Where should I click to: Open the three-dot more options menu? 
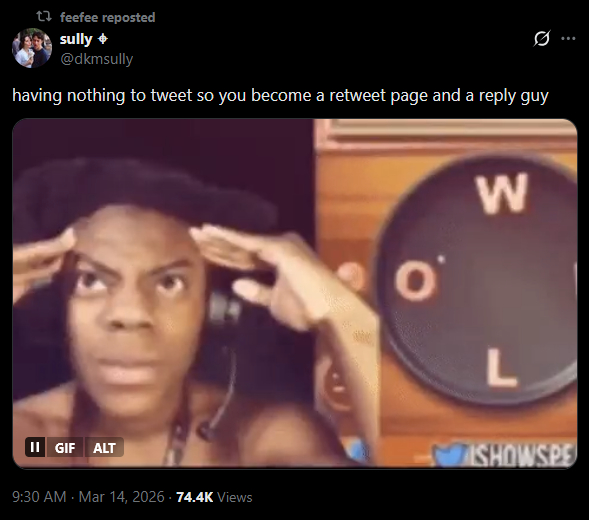click(x=568, y=38)
